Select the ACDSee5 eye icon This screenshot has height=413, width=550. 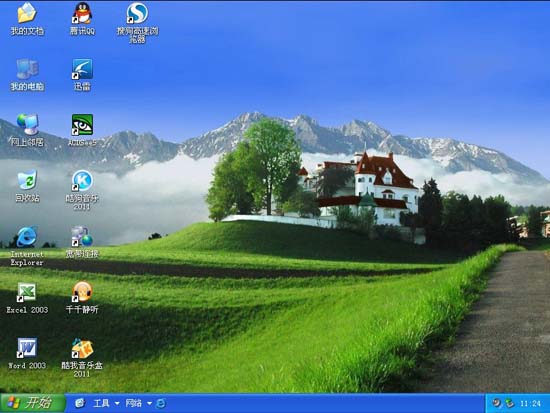82,125
